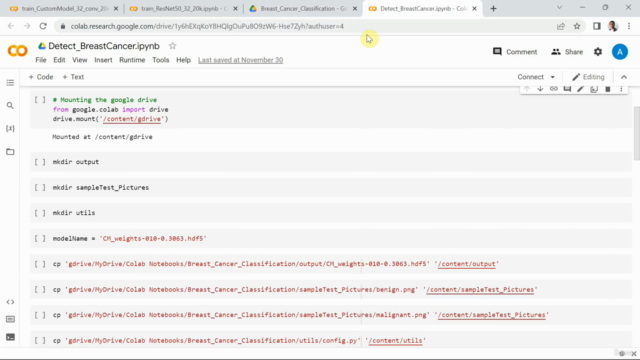Collapse the header with the chevron-up
The height and width of the screenshot is (360, 640).
(624, 77)
